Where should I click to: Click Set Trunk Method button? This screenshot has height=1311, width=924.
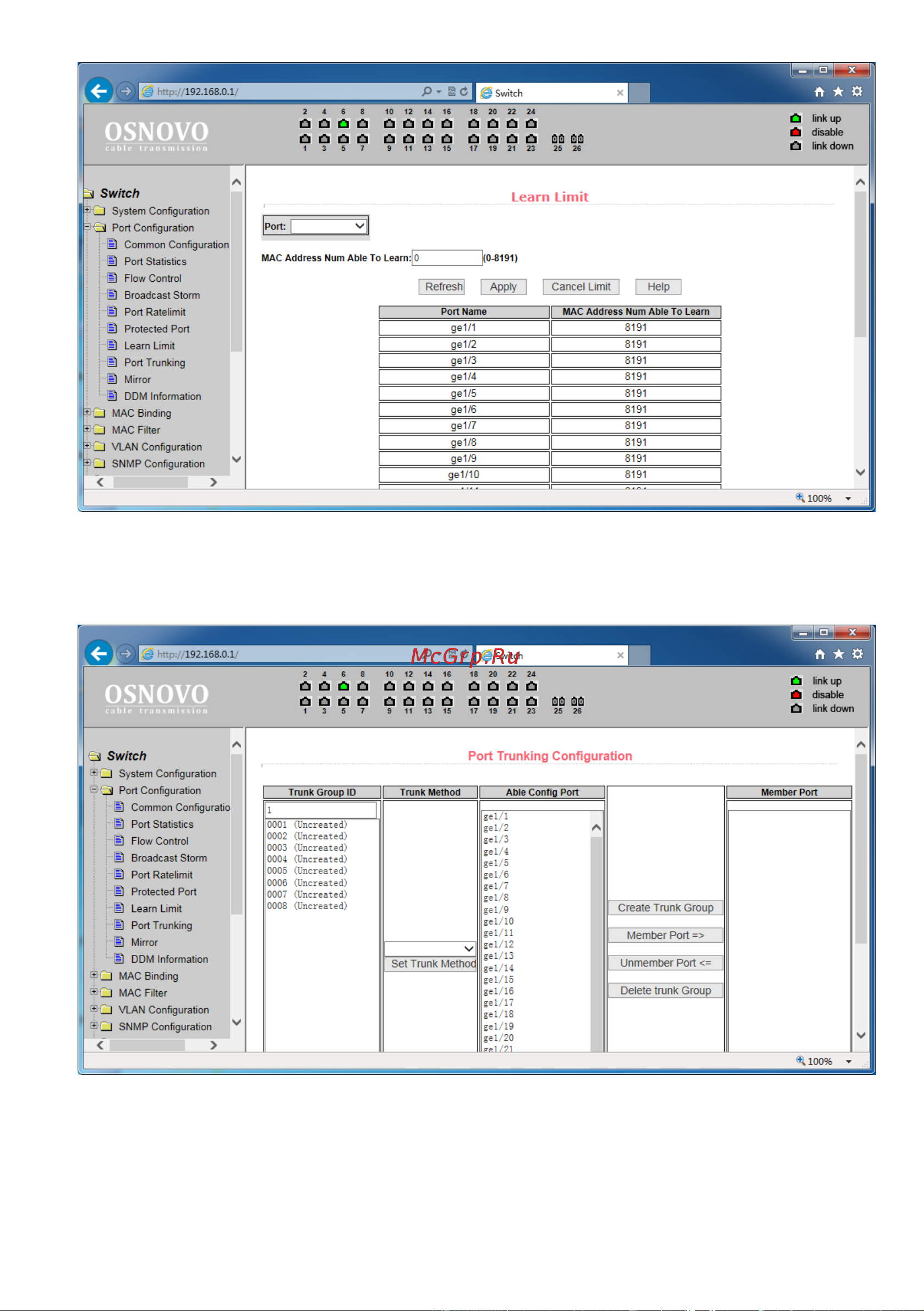coord(430,964)
